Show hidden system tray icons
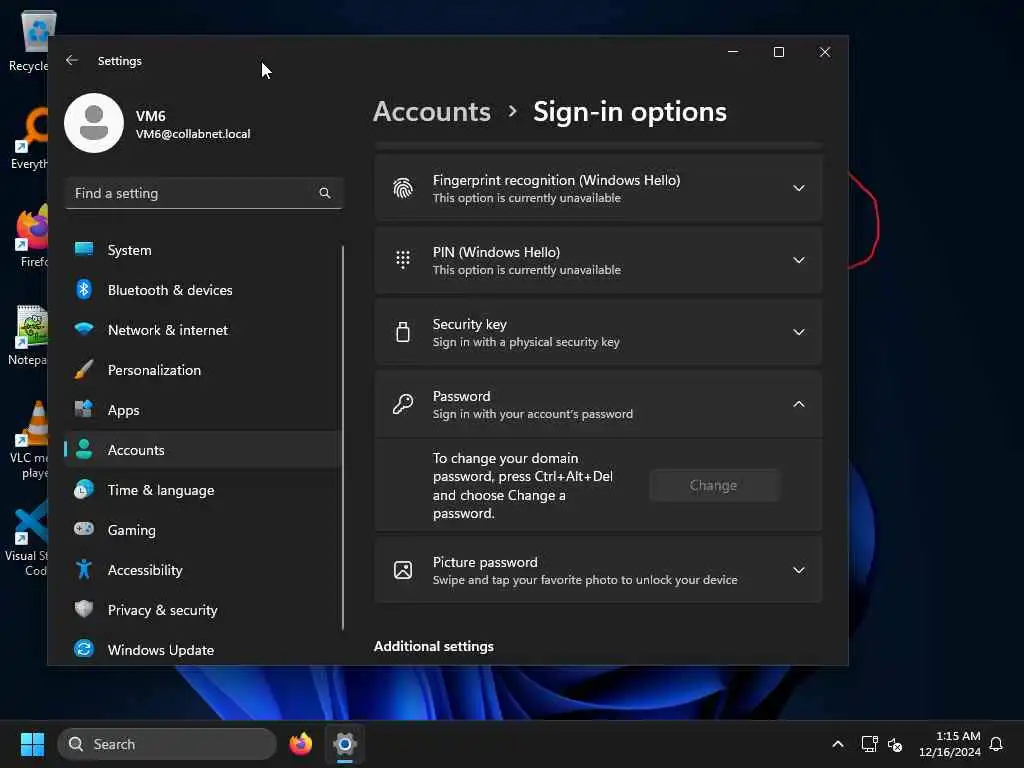 (x=838, y=744)
